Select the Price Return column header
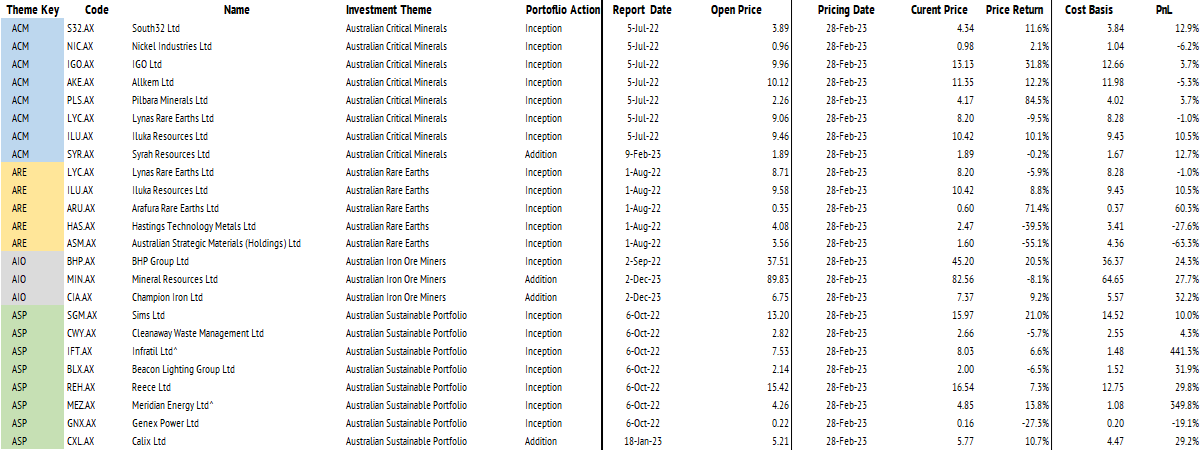 click(1013, 9)
